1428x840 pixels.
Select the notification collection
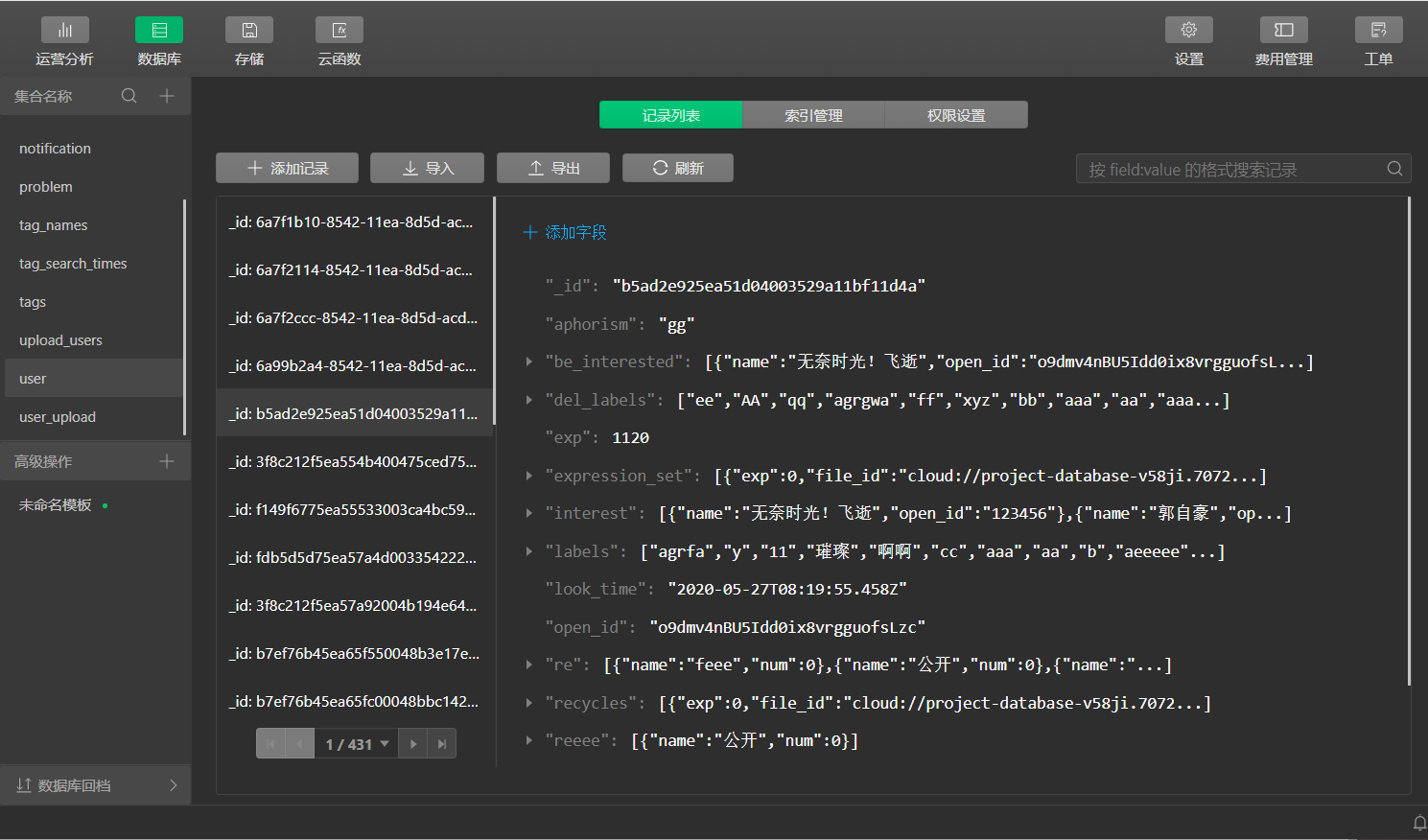pyautogui.click(x=93, y=149)
